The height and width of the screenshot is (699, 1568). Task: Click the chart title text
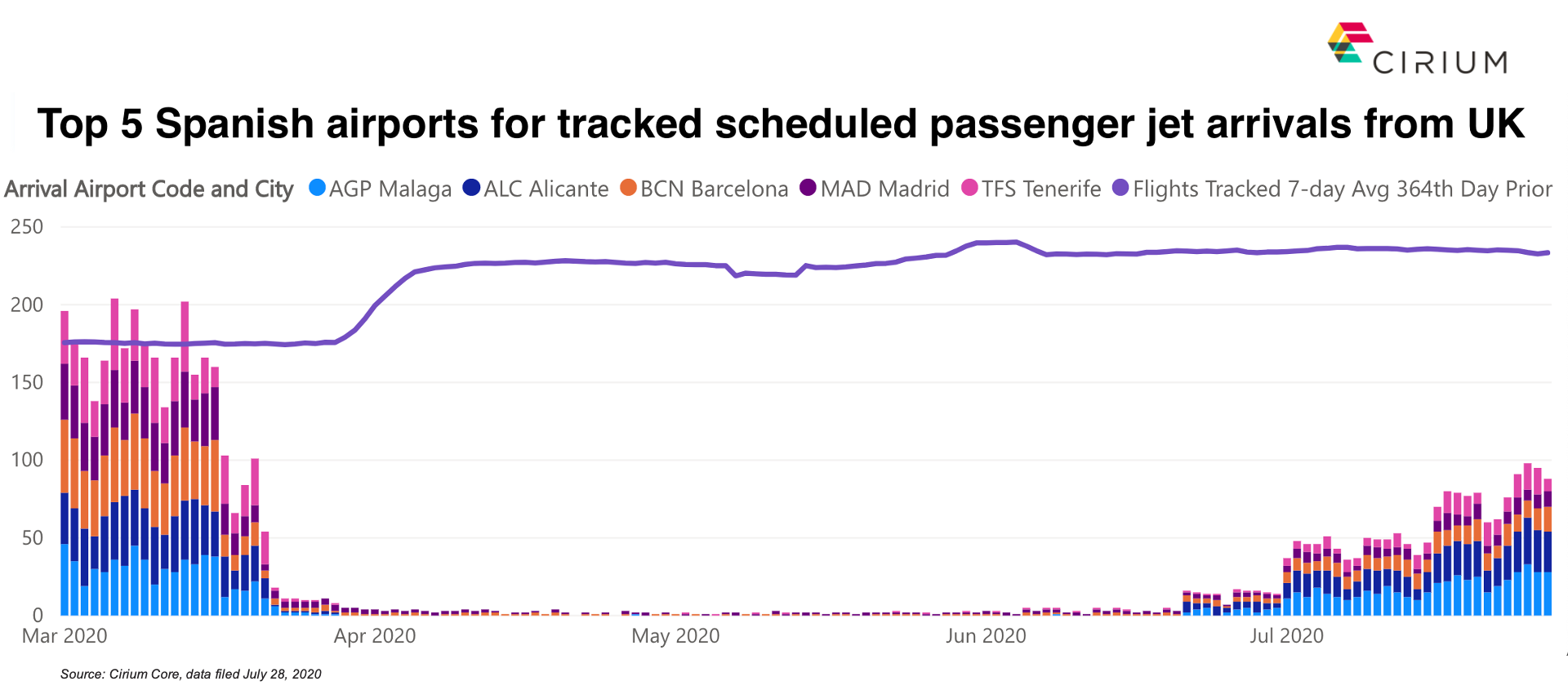pyautogui.click(x=781, y=124)
